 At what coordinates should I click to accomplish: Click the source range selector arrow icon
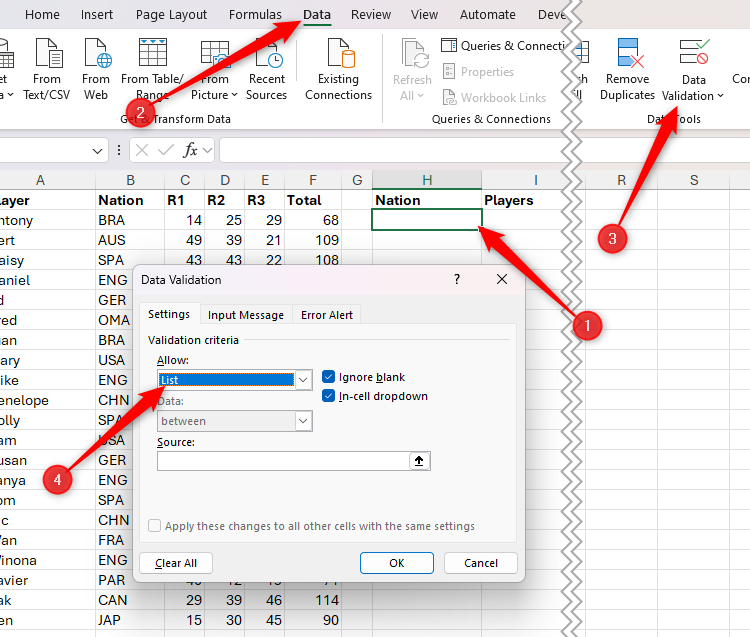pos(420,461)
